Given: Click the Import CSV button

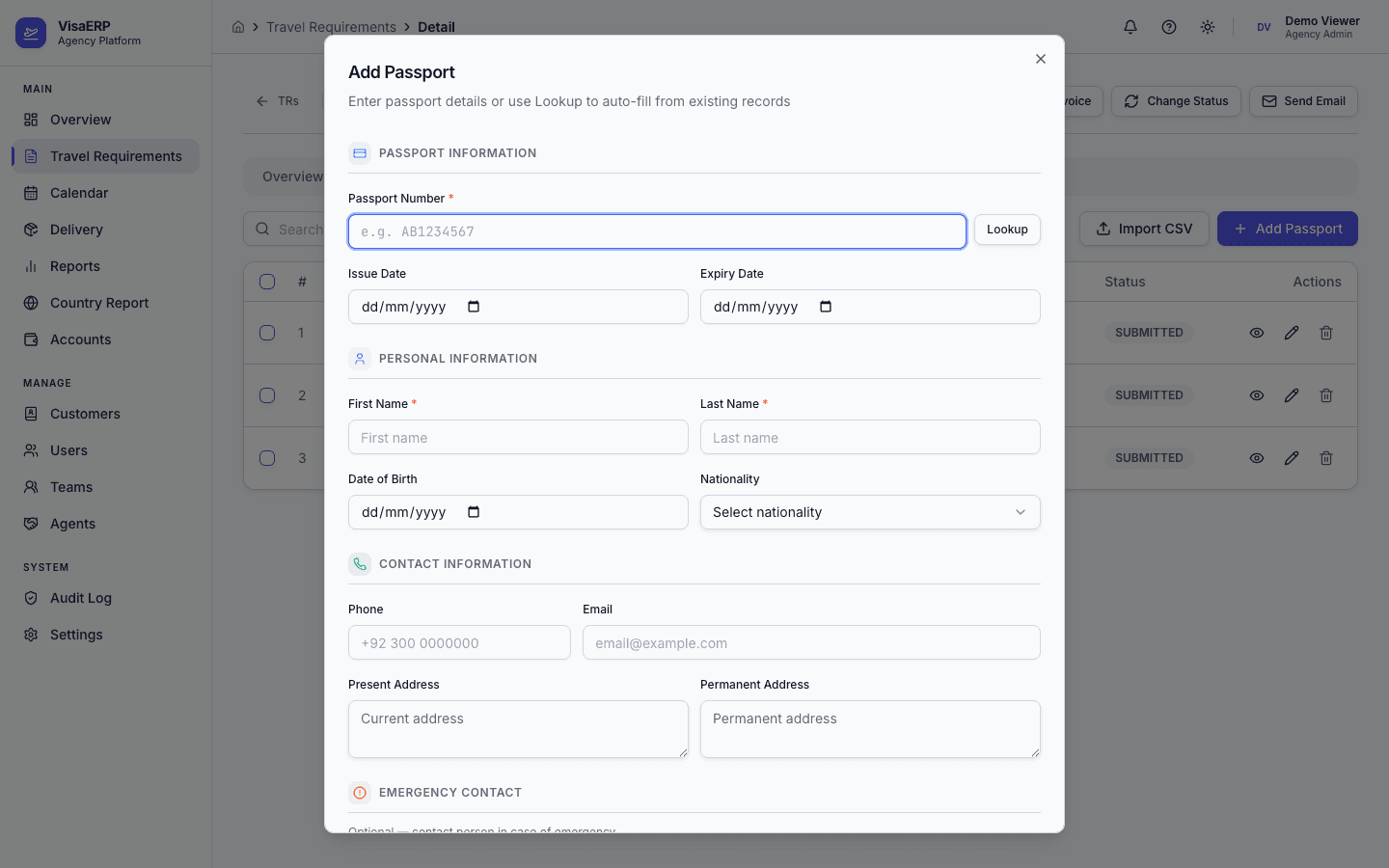Looking at the screenshot, I should coord(1144,229).
